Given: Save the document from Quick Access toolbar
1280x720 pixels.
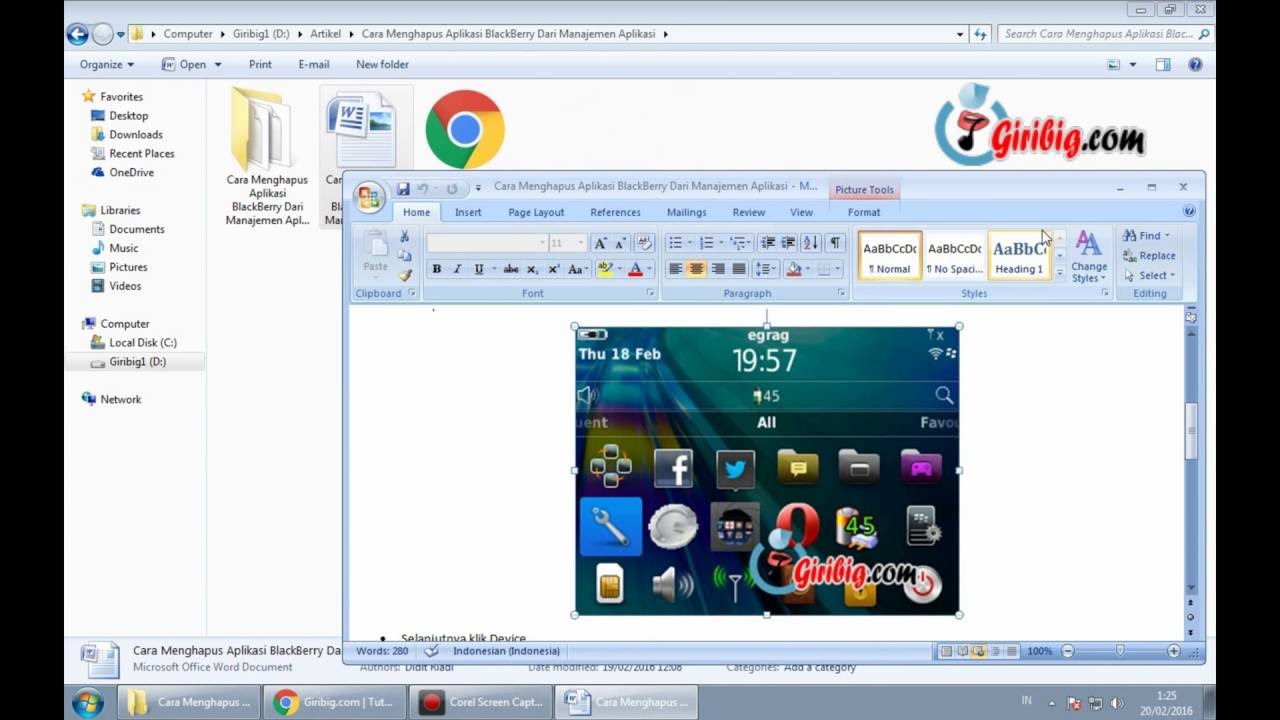Looking at the screenshot, I should [x=403, y=188].
